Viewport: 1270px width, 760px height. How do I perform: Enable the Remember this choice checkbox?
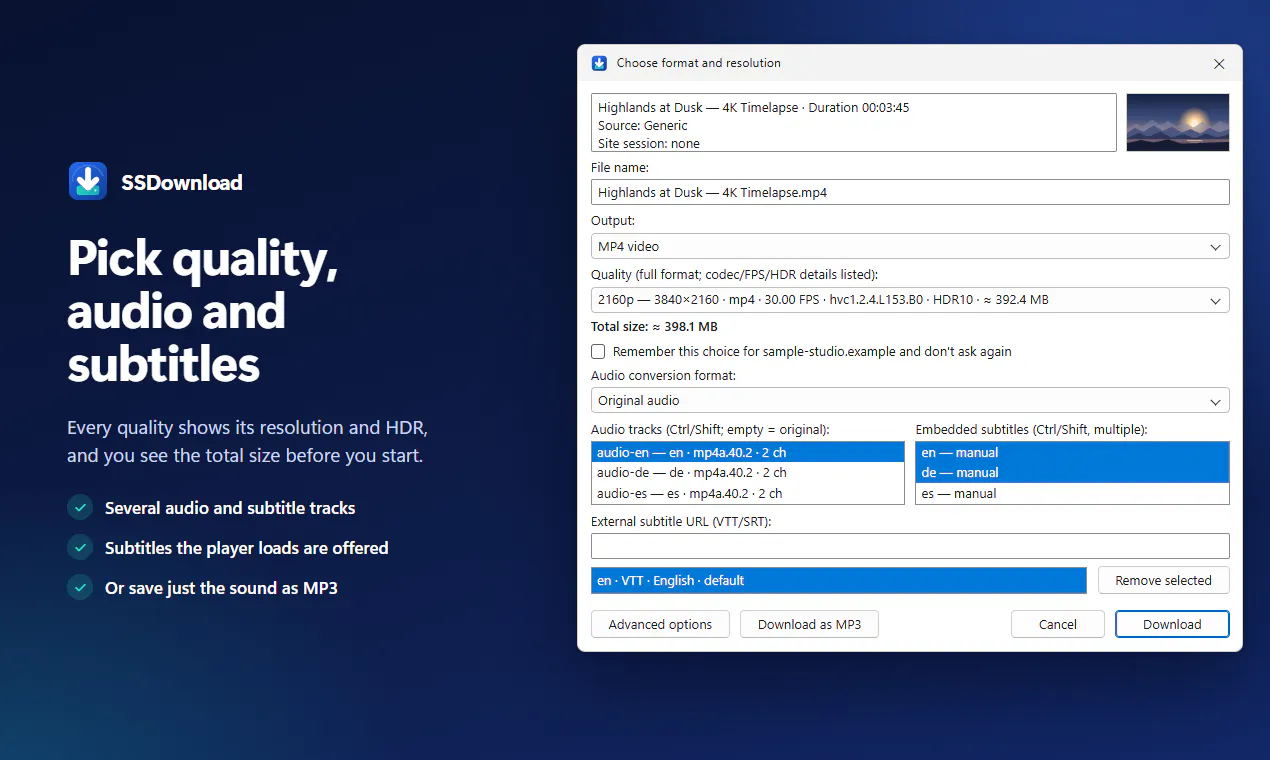[x=598, y=352]
